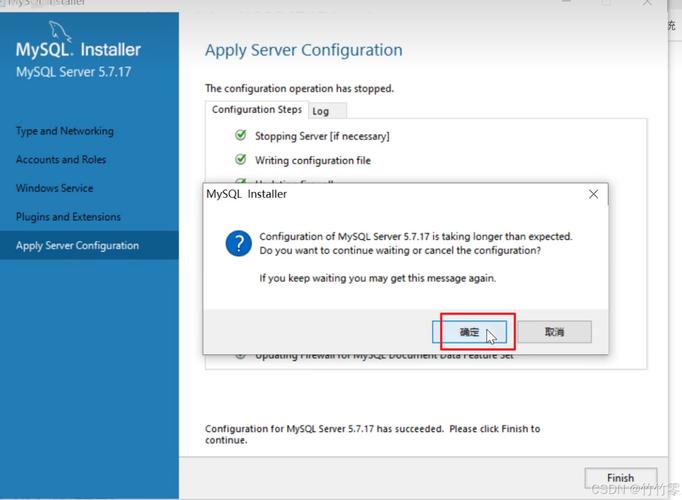Viewport: 682px width, 500px height.
Task: Click the status icon beside Updating Firewall step
Action: coord(240,355)
